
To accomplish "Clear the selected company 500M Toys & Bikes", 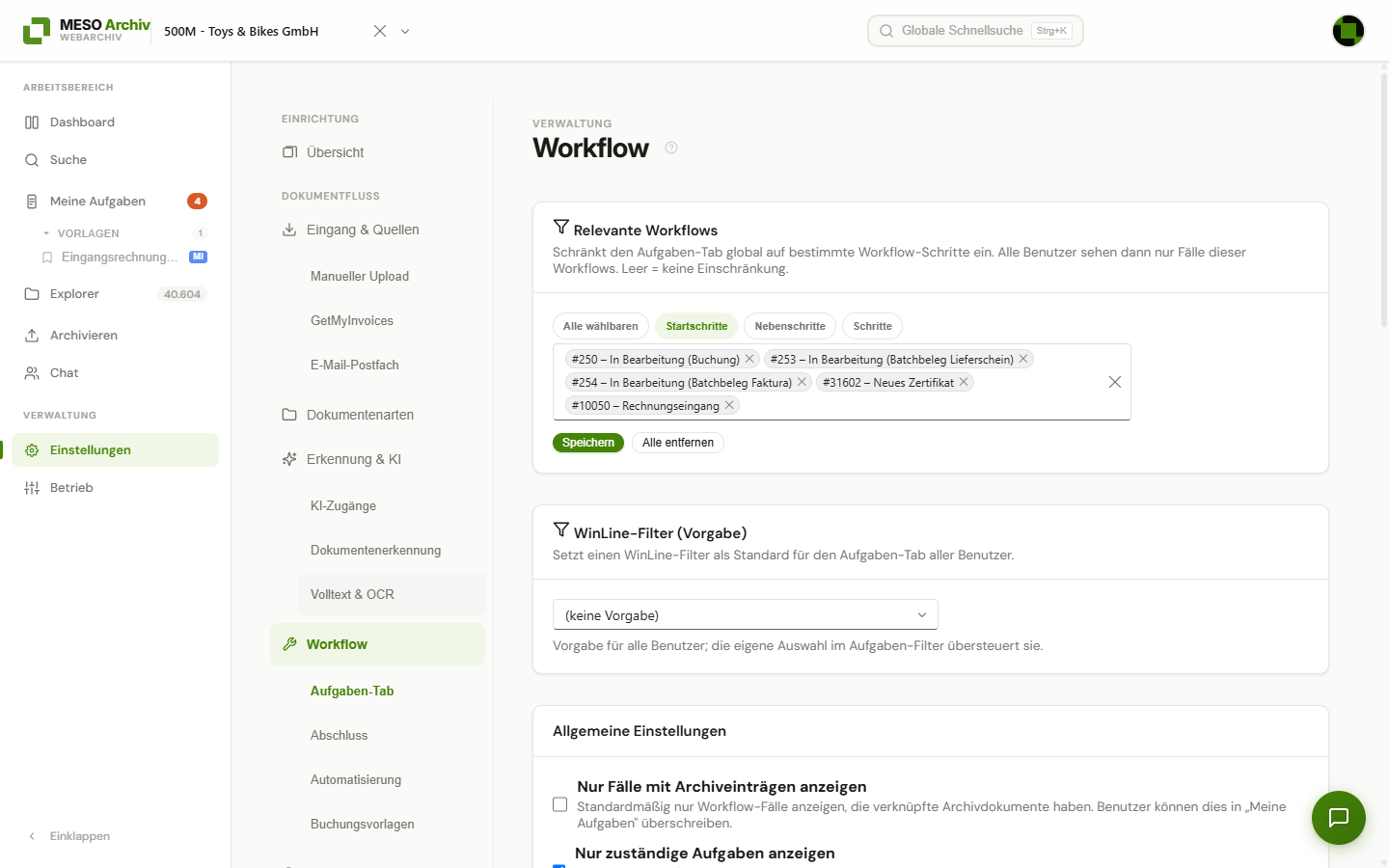I will tap(380, 31).
